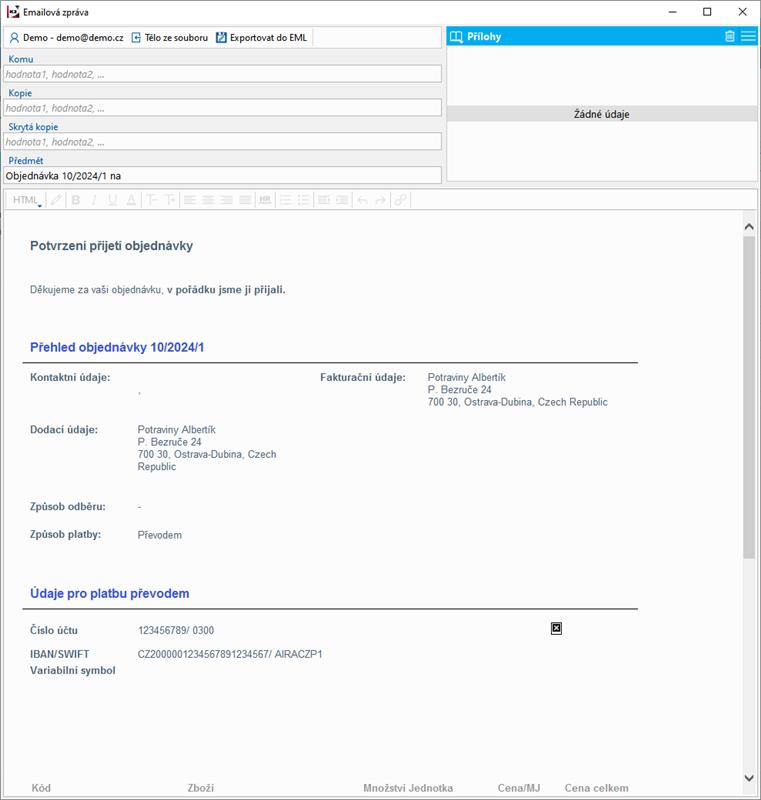Click the Fakturační údaje label

click(x=363, y=378)
